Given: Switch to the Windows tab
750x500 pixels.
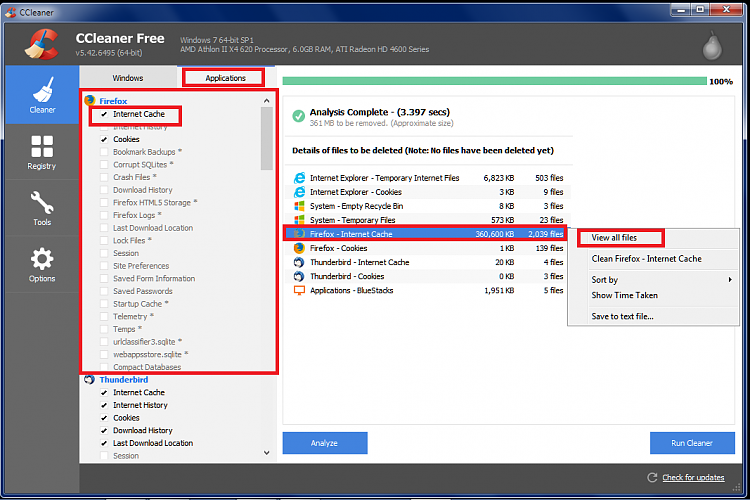Looking at the screenshot, I should point(128,78).
